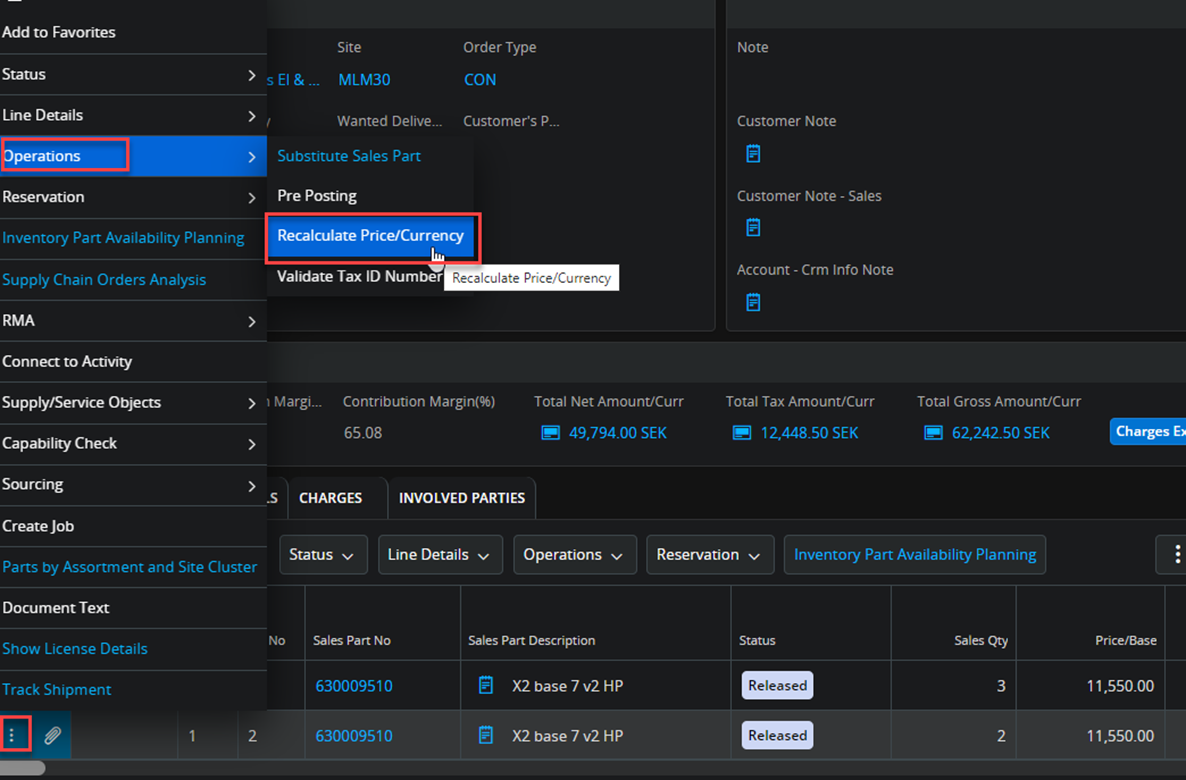Click Track Shipment in the context menu
Image resolution: width=1186 pixels, height=780 pixels.
coord(57,690)
